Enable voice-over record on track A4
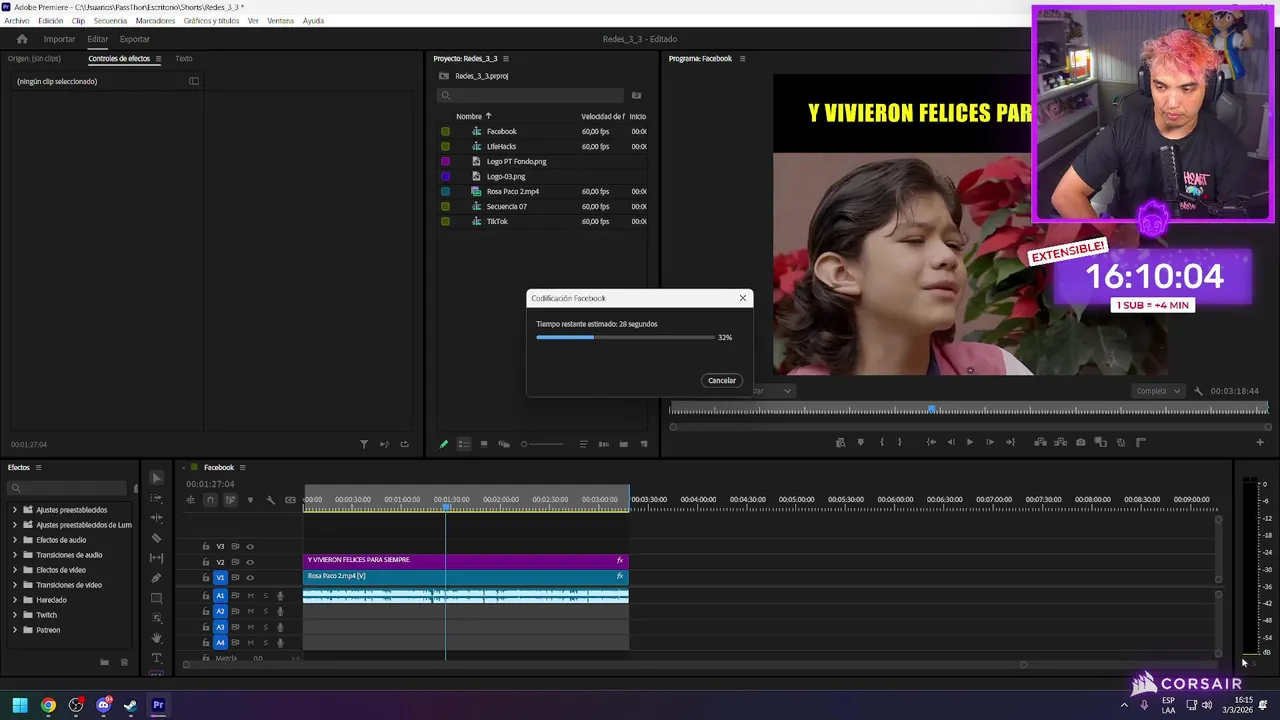1280x720 pixels. click(280, 643)
